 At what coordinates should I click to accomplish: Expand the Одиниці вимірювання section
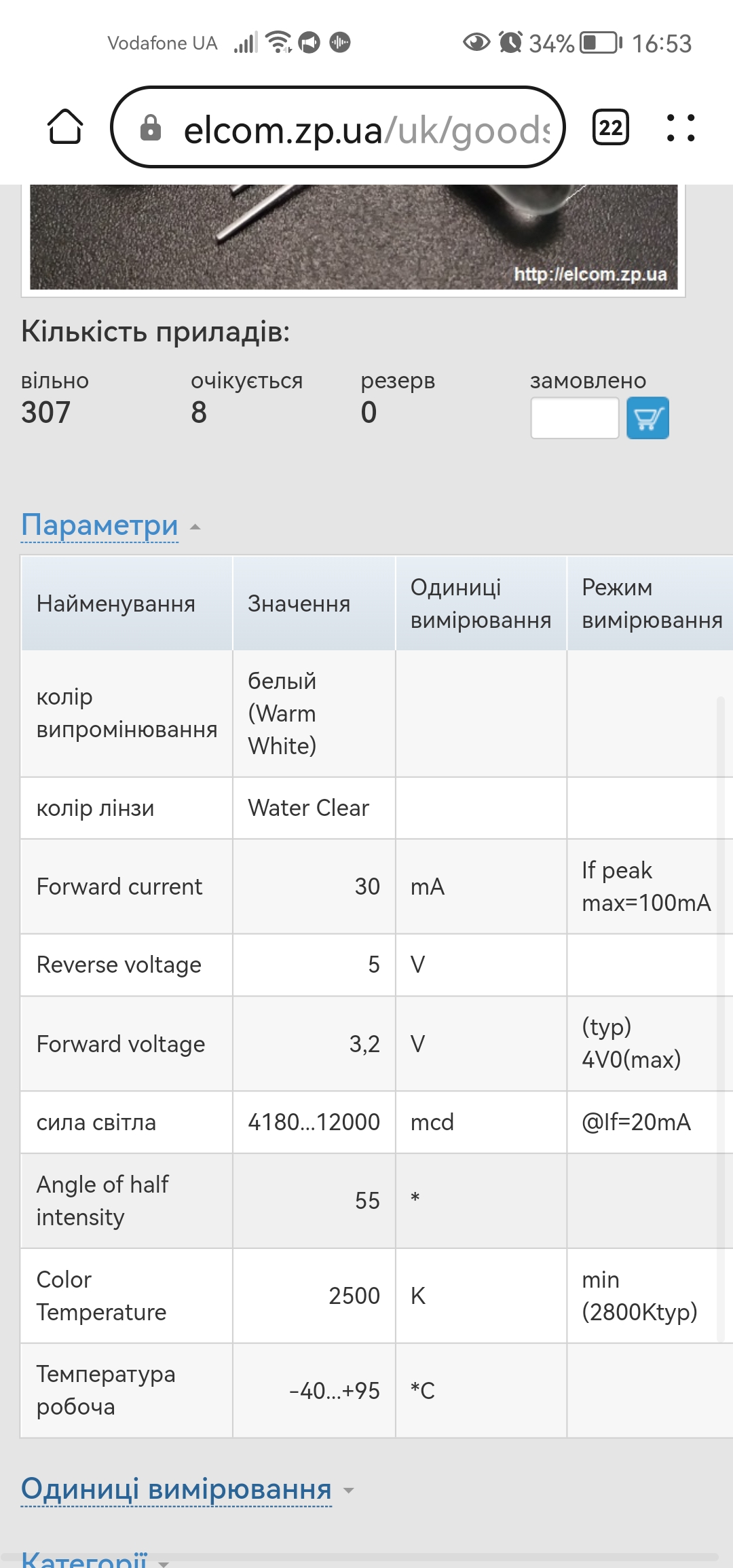pyautogui.click(x=349, y=1491)
